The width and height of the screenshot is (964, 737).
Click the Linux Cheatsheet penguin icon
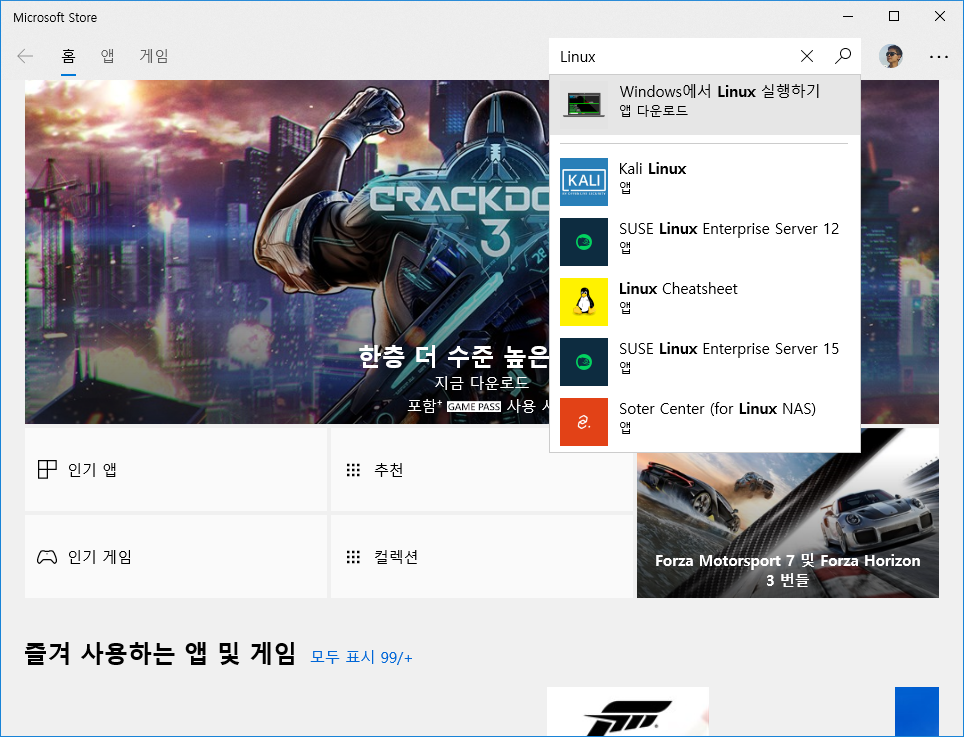click(x=584, y=302)
